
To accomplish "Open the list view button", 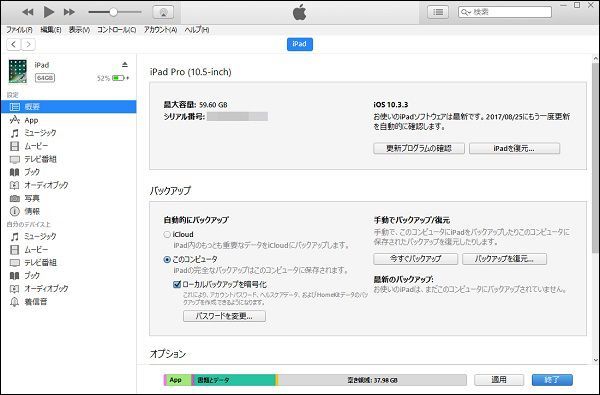I will pos(438,12).
